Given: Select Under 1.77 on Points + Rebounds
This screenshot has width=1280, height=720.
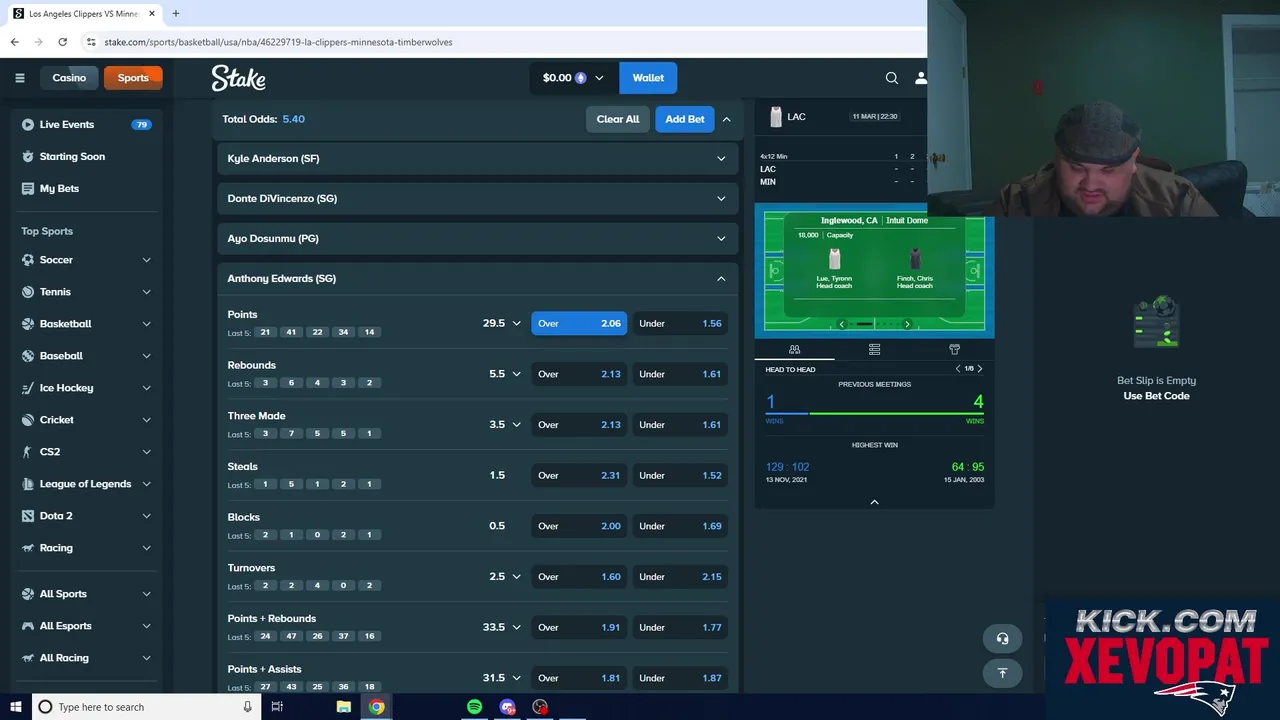Looking at the screenshot, I should 680,627.
